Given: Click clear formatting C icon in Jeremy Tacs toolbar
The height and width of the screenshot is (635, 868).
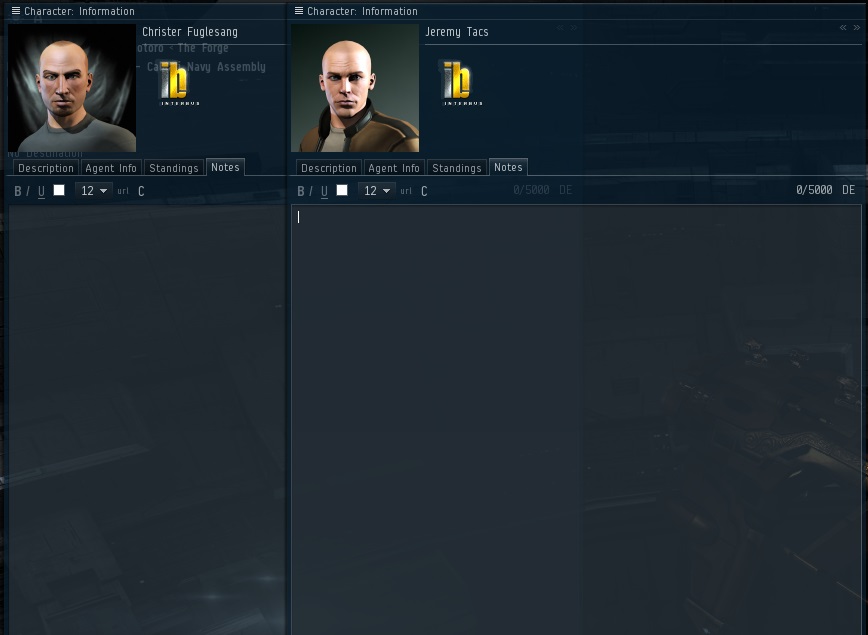Looking at the screenshot, I should click(424, 191).
